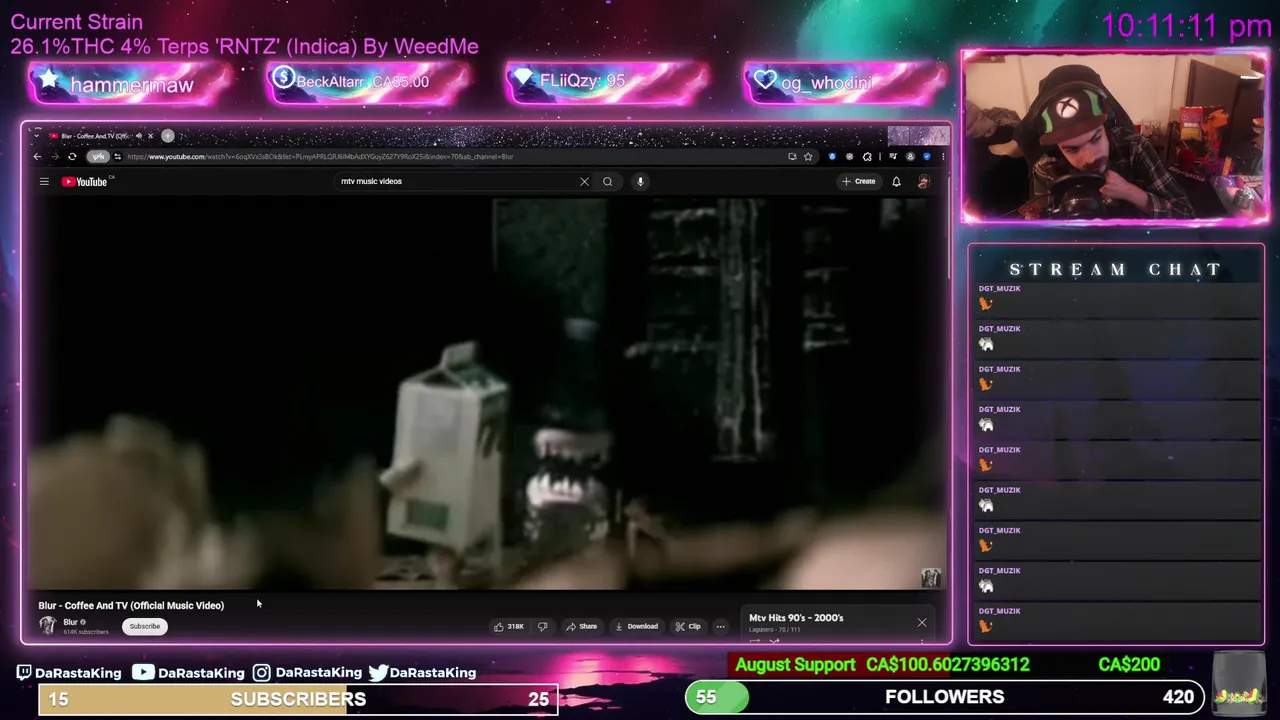The width and height of the screenshot is (1280, 720).
Task: Select the Blur - Coffee And TV tab
Action: pos(95,136)
